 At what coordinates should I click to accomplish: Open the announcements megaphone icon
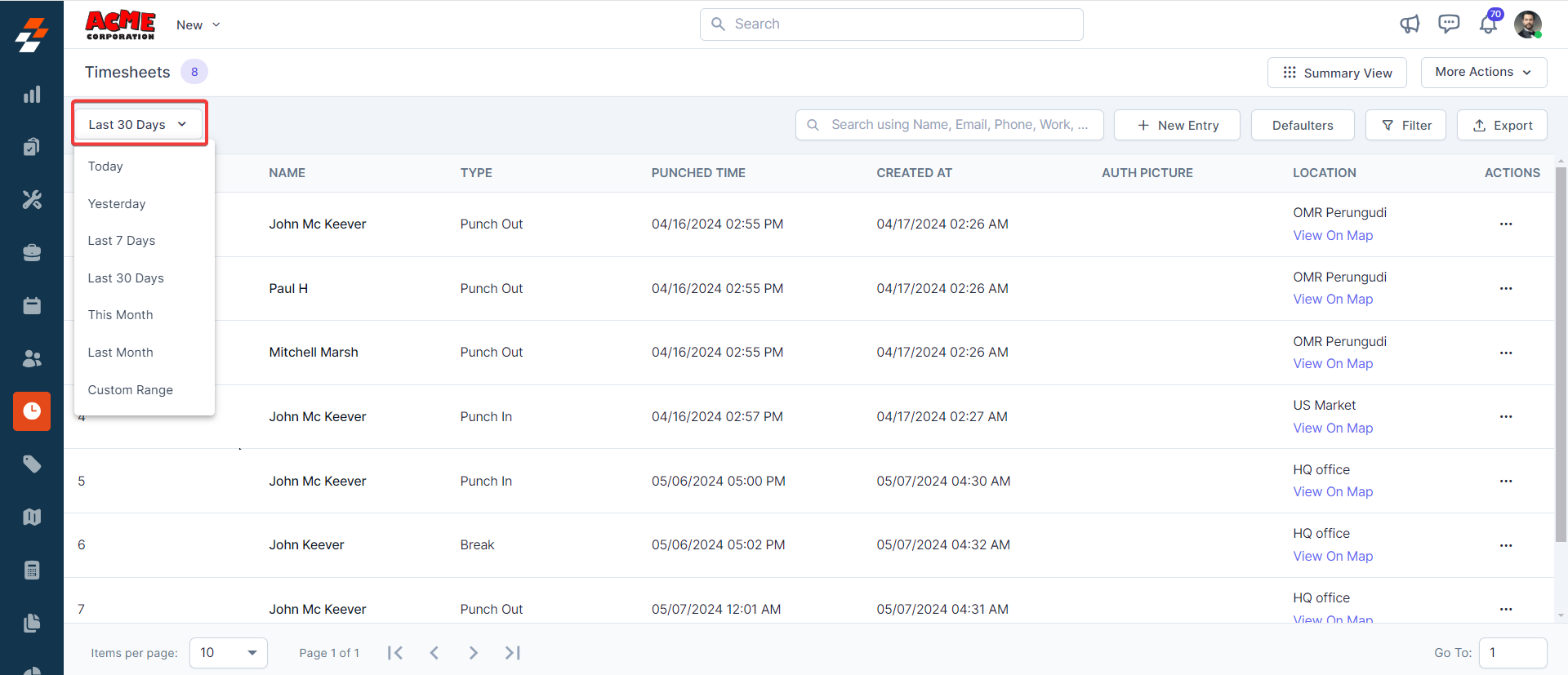[1410, 24]
